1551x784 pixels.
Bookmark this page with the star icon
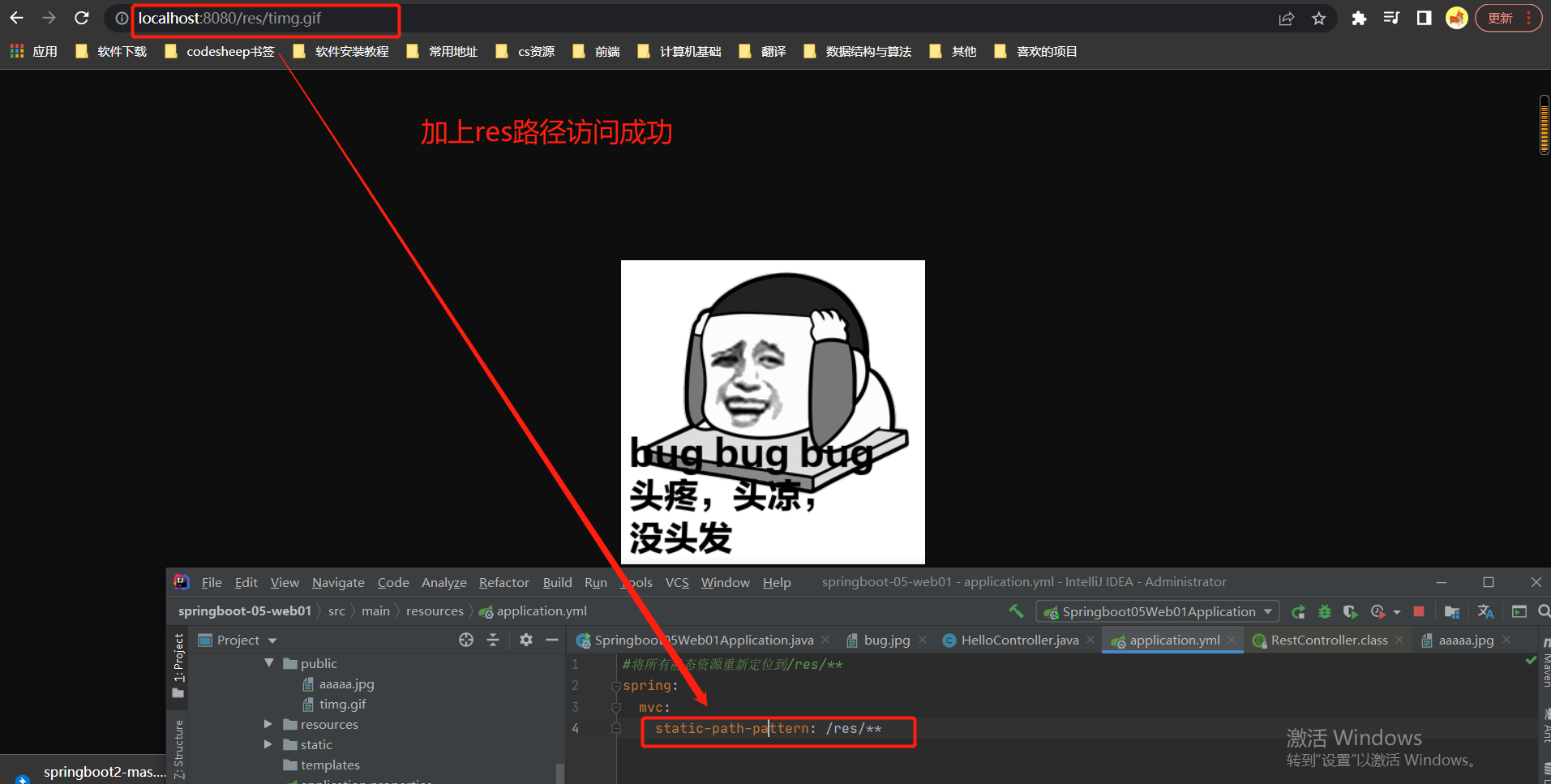point(1319,19)
